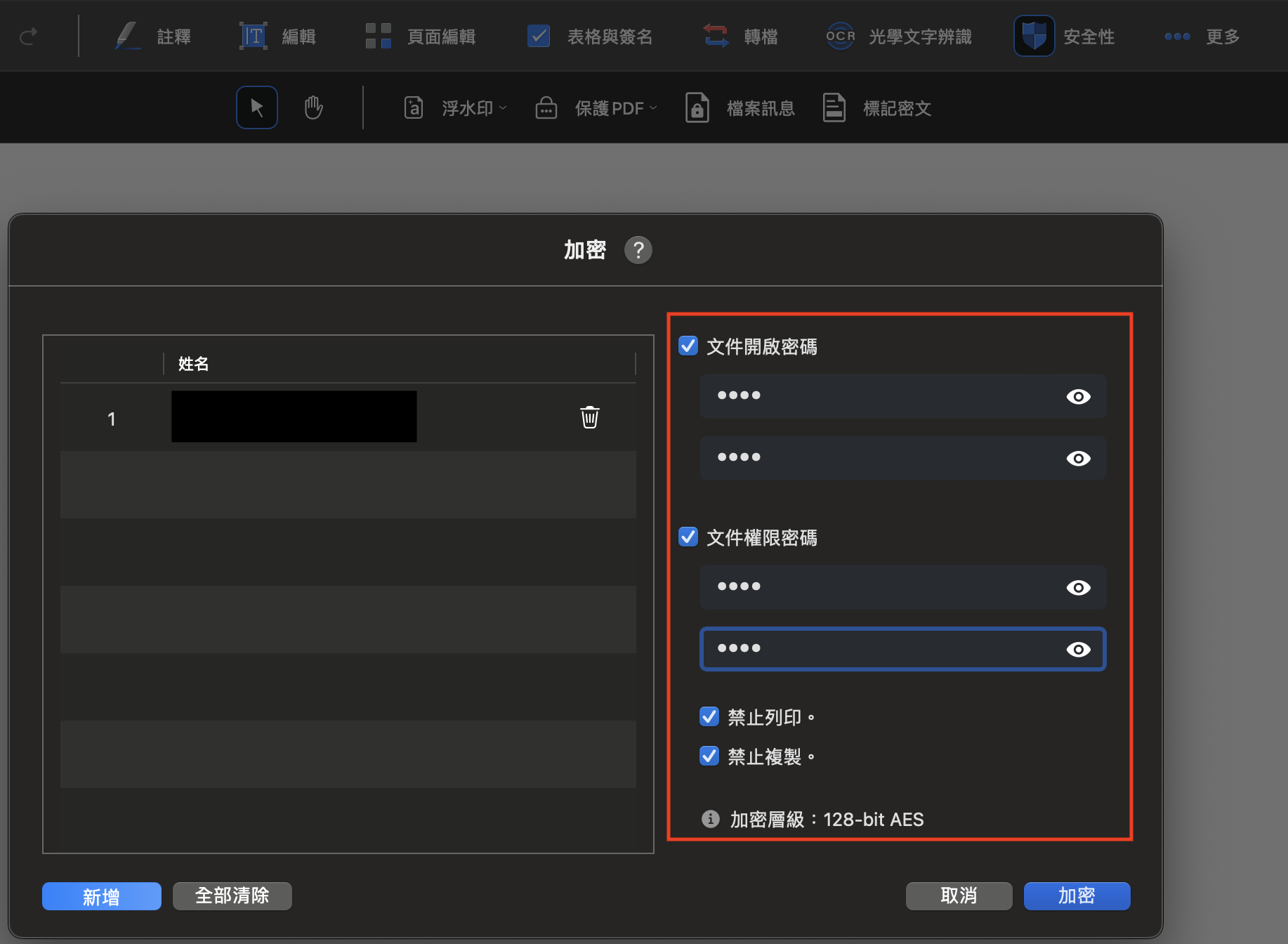Viewport: 1288px width, 944px height.
Task: Show the first permission-password characters
Action: click(1079, 587)
